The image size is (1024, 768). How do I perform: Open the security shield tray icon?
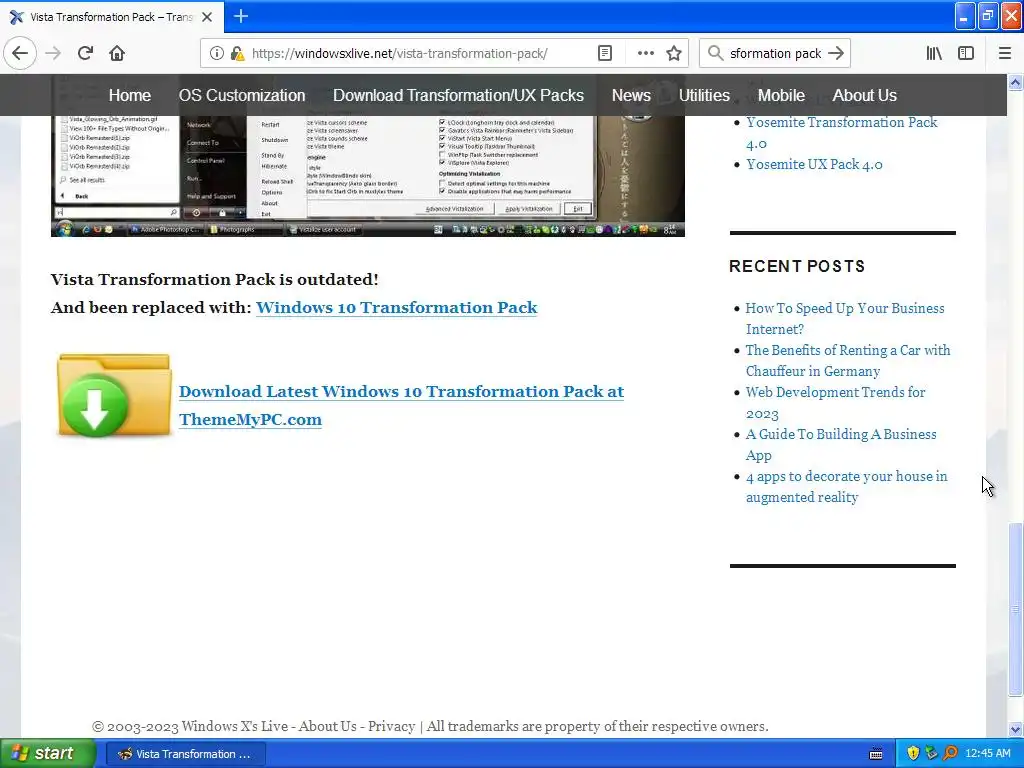click(913, 754)
